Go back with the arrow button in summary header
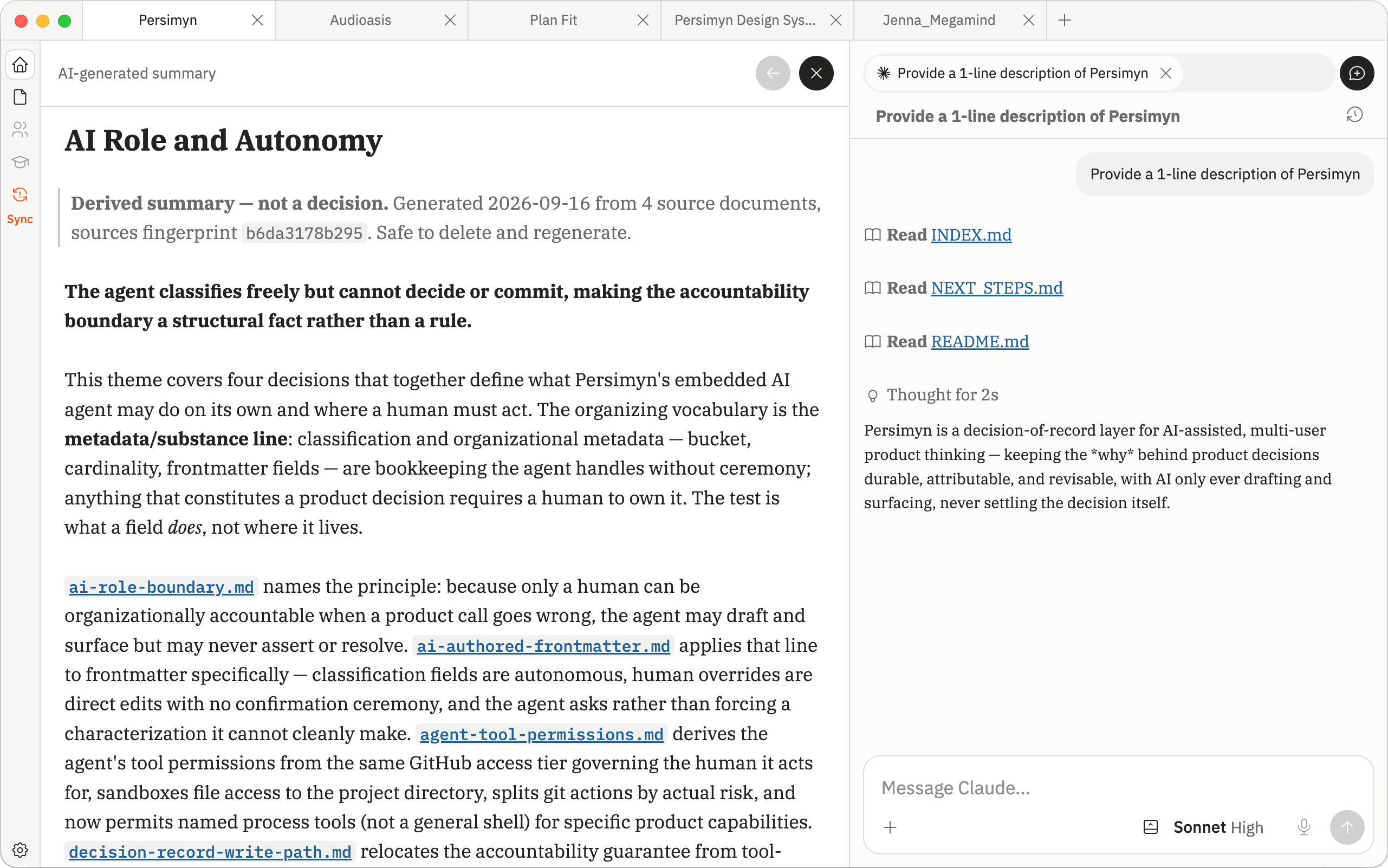 (x=773, y=73)
